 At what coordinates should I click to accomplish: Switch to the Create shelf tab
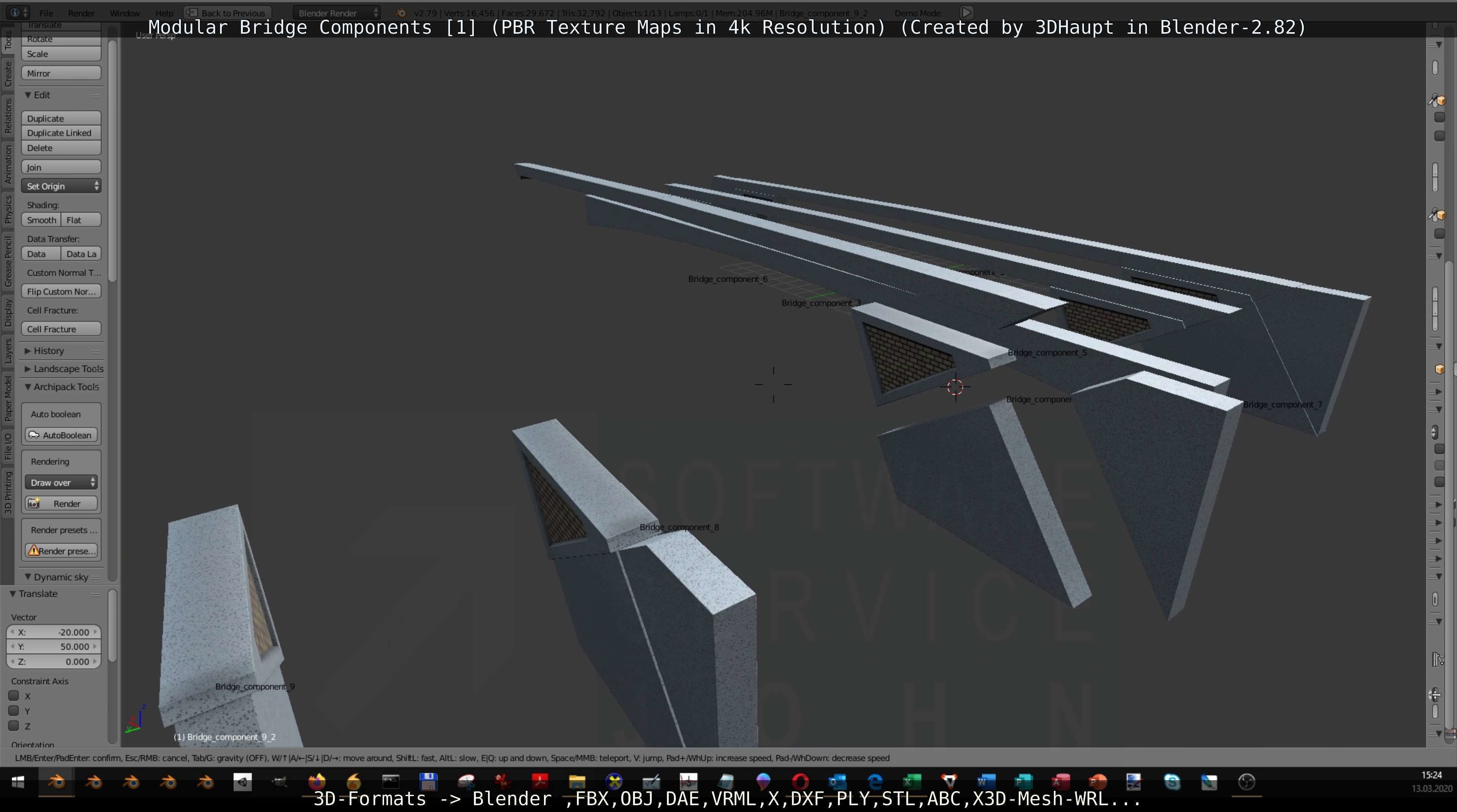pos(8,74)
